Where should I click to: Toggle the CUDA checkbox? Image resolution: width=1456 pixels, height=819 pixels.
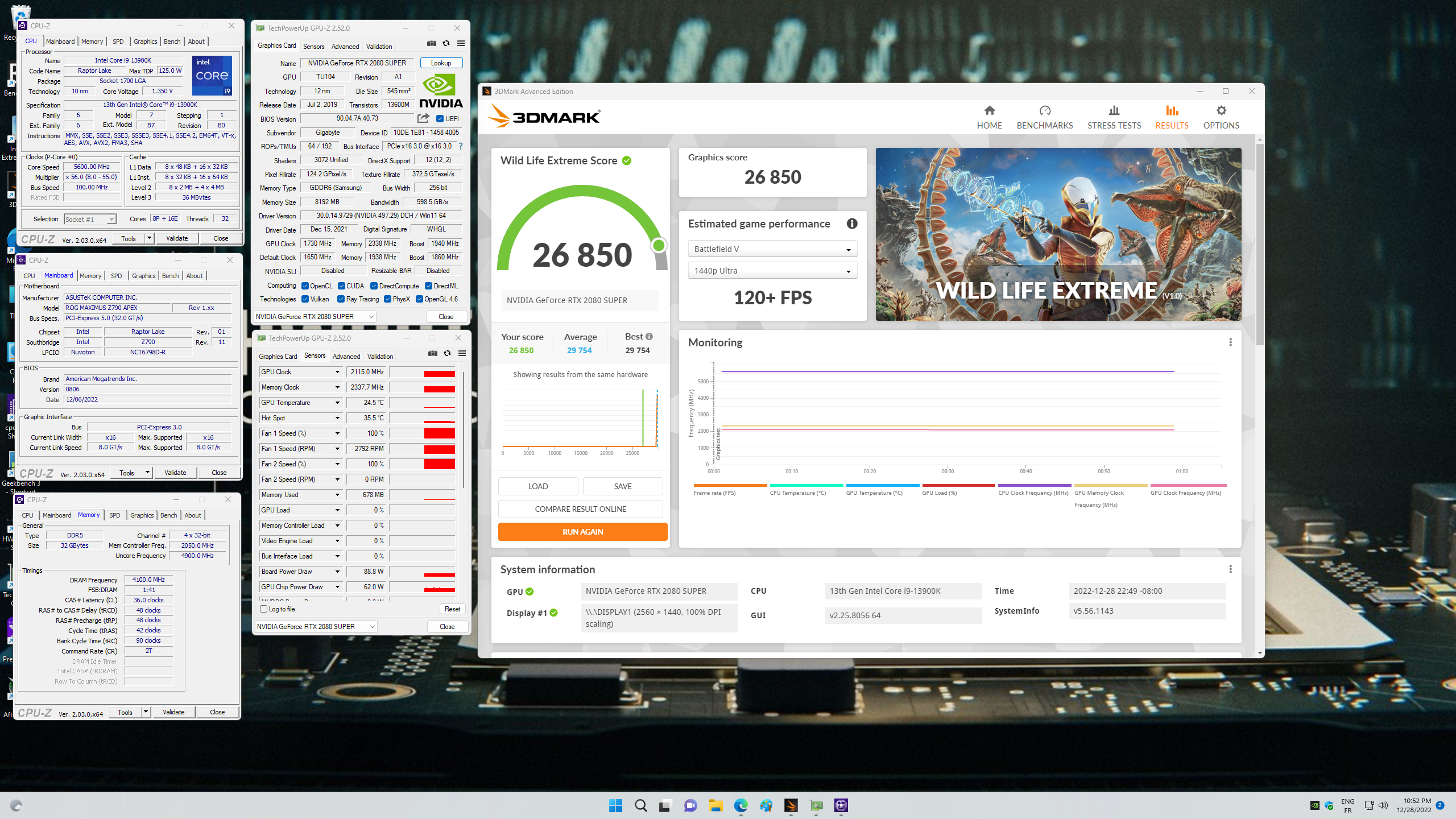click(x=341, y=286)
